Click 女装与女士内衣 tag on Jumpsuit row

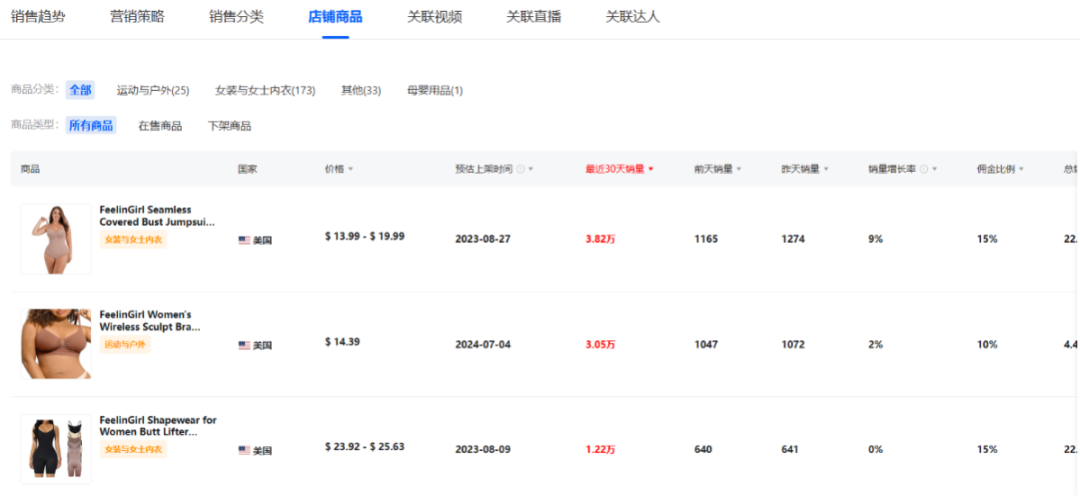(134, 240)
